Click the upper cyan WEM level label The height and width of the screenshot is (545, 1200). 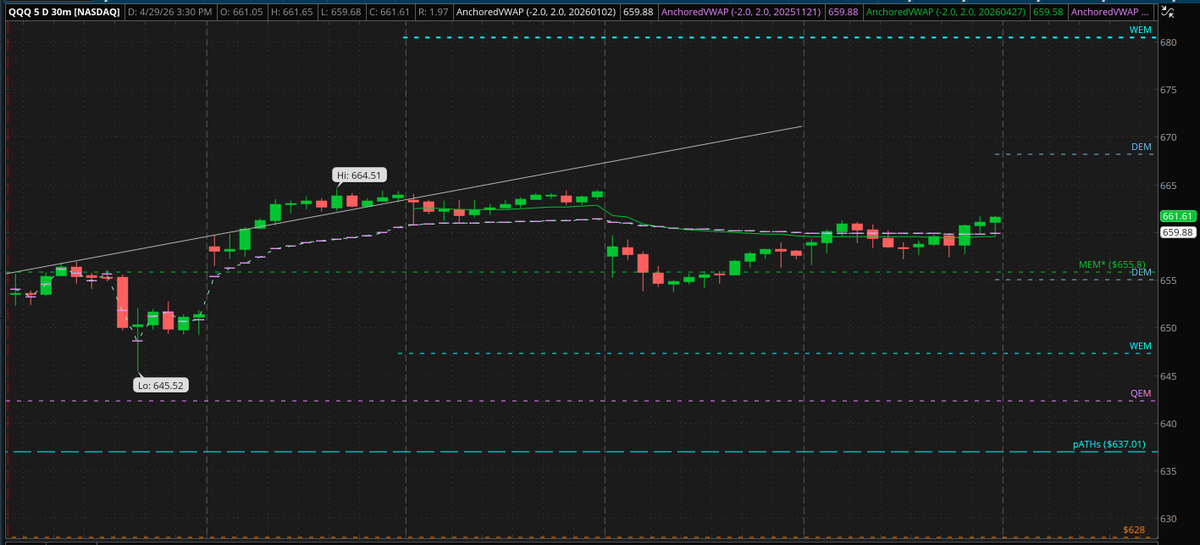click(x=1140, y=31)
